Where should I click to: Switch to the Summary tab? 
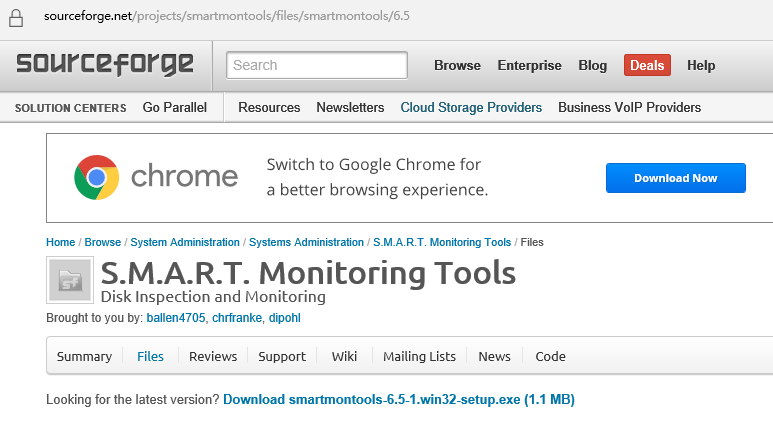tap(84, 356)
